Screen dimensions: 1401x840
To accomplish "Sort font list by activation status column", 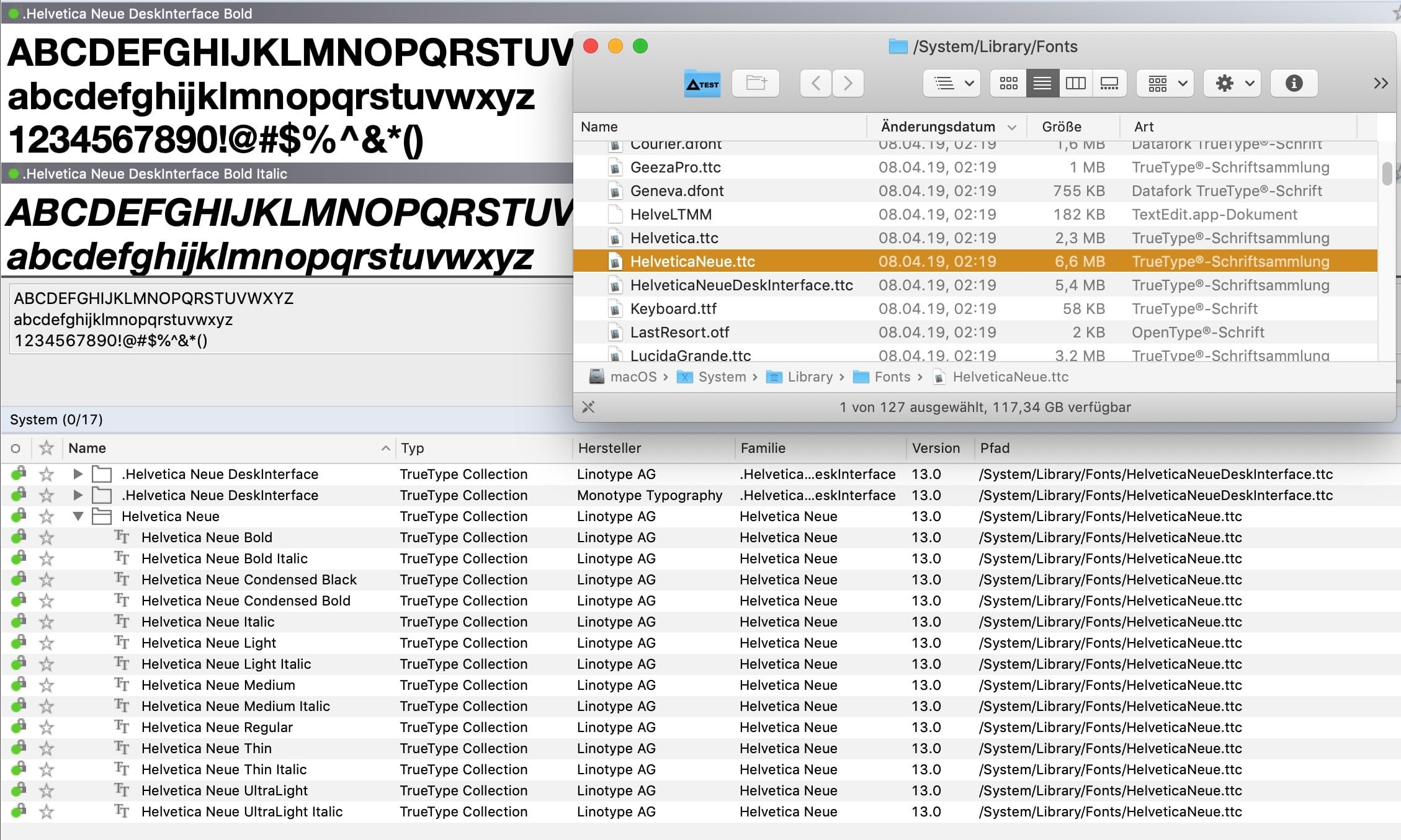I will [x=16, y=448].
